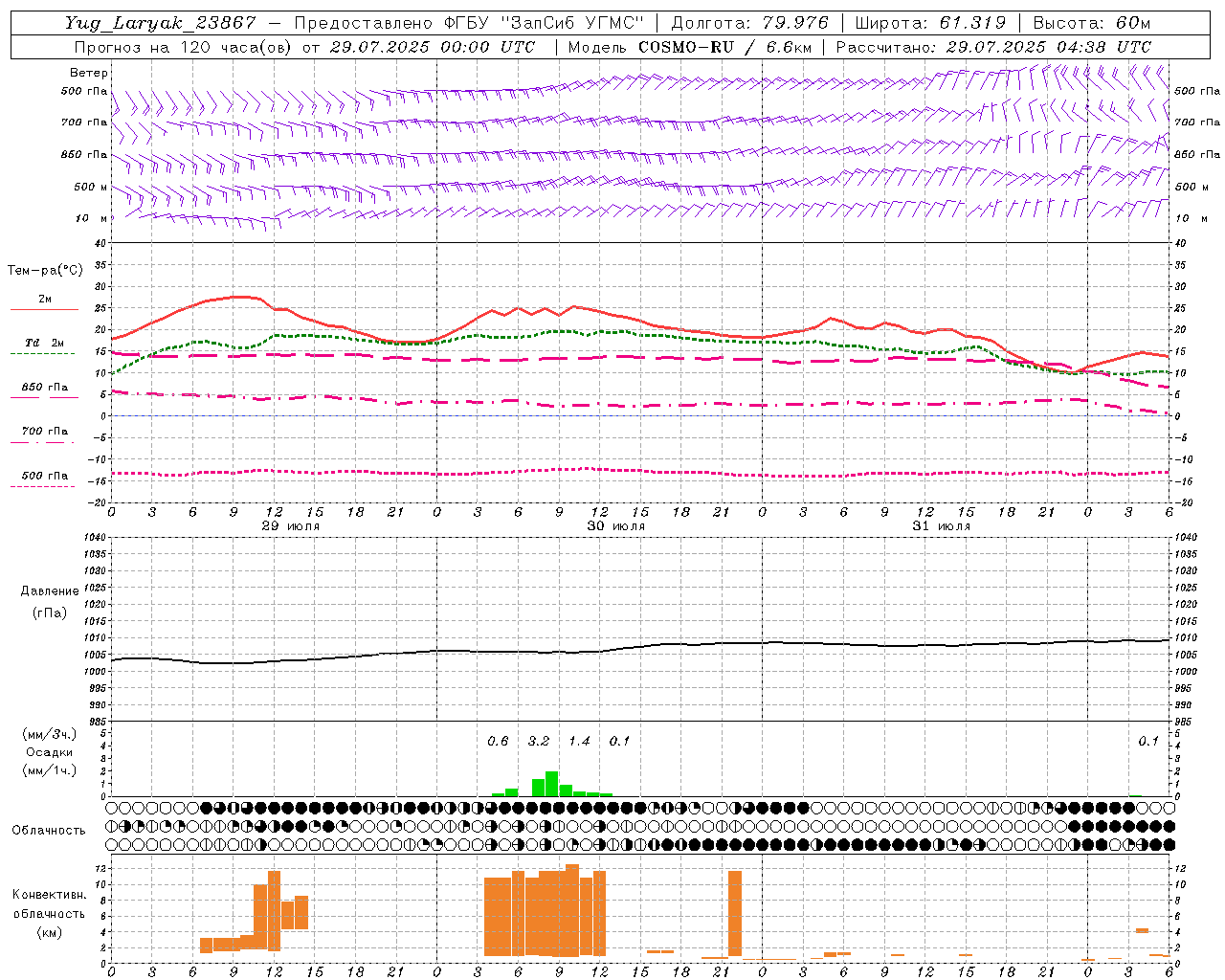Click the isolated tall orange bar before 31 июля midnight
The image size is (1225, 980).
tap(735, 914)
